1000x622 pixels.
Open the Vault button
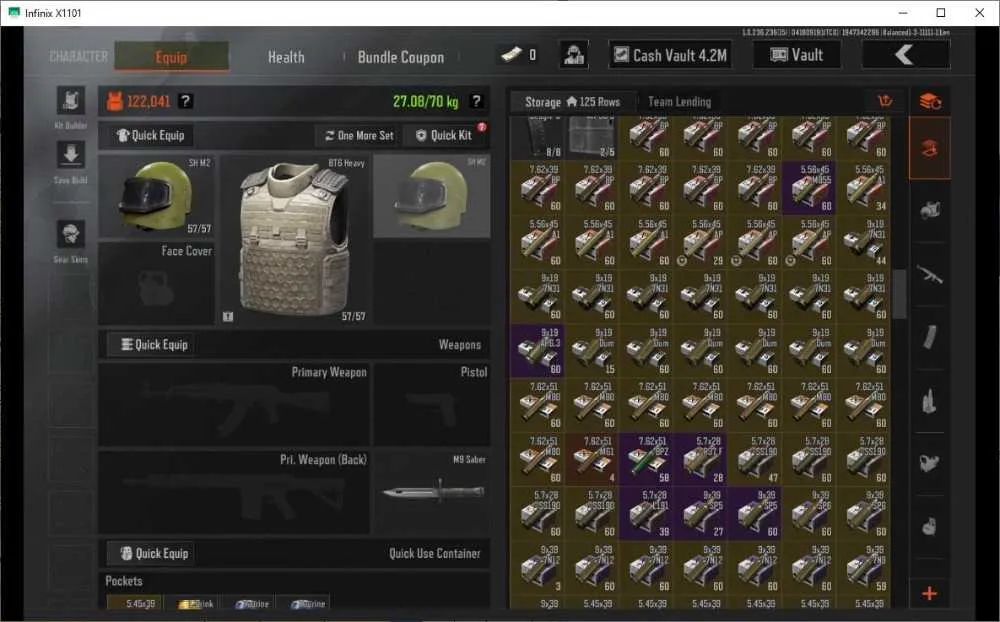point(797,55)
